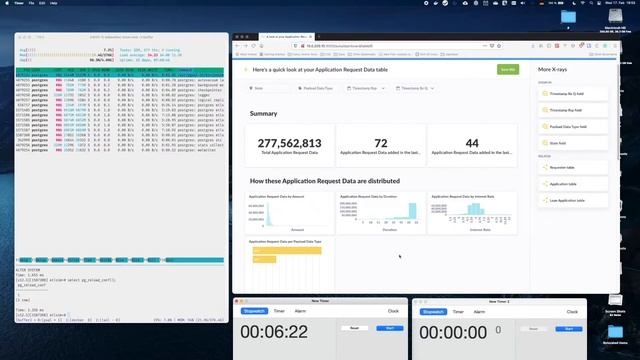Open the Screen Shots drive icon on desktop
This screenshot has height=360, width=640.
click(615, 301)
